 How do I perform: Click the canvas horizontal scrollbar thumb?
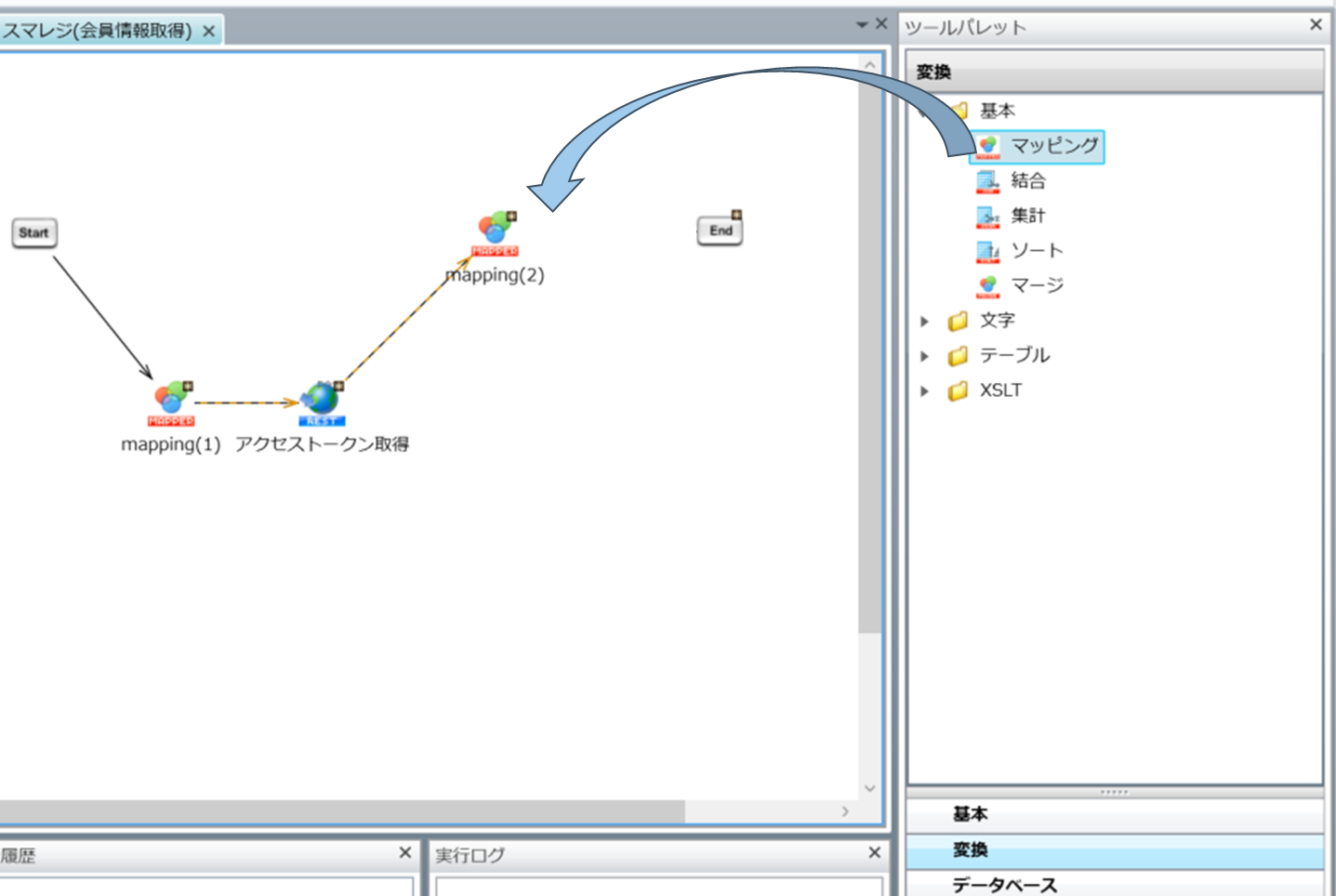pos(342,811)
